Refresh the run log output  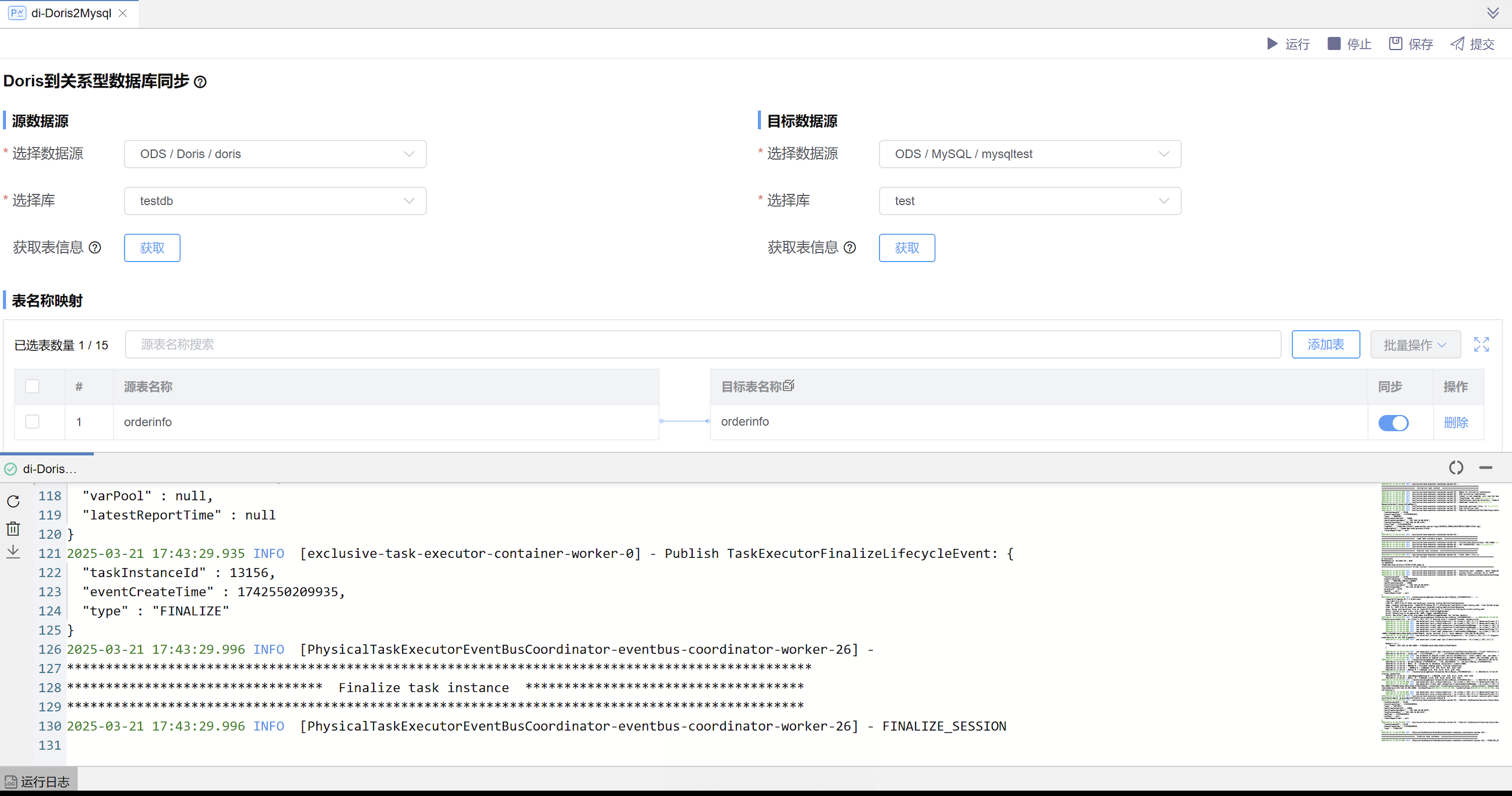coord(13,502)
